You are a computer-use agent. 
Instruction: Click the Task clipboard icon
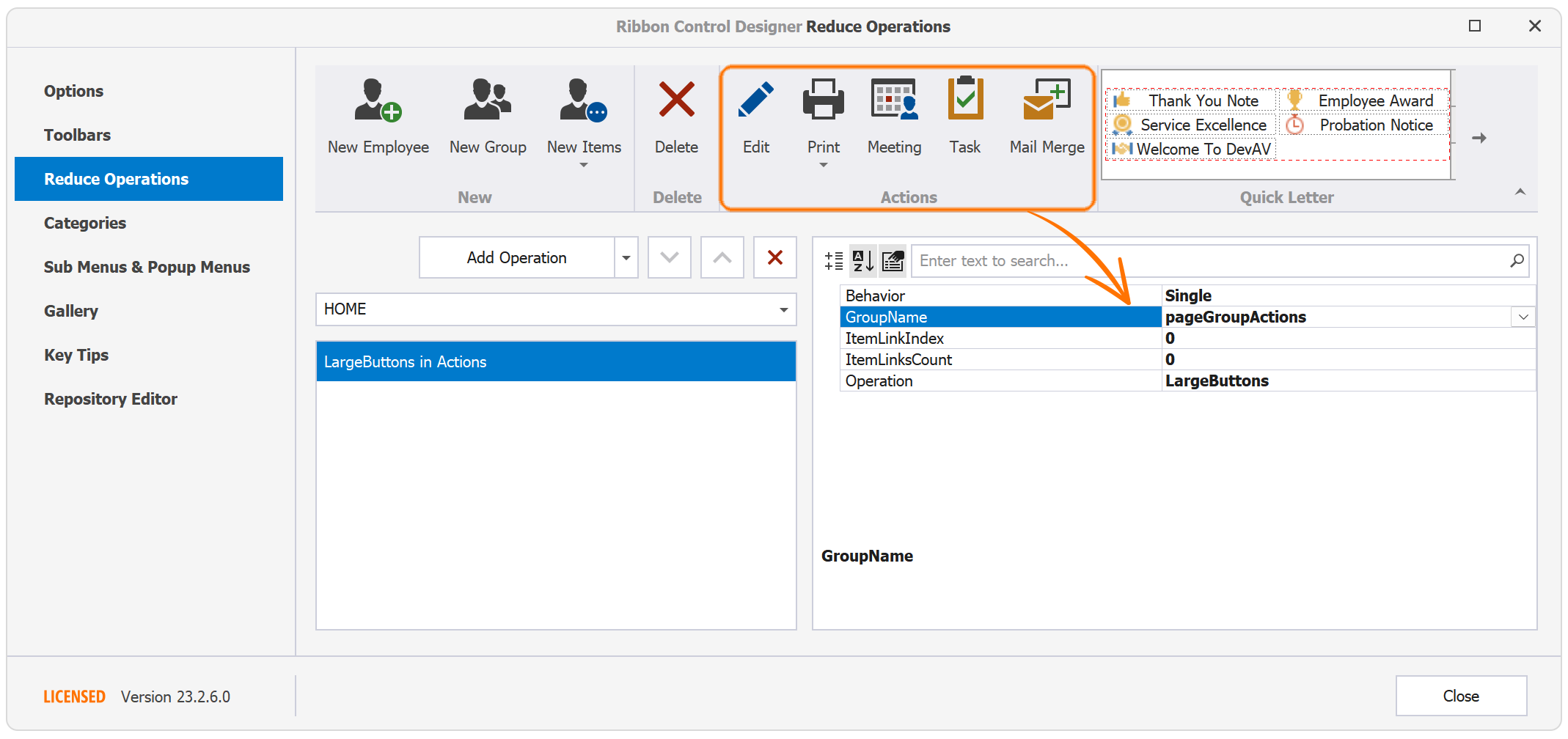click(965, 98)
